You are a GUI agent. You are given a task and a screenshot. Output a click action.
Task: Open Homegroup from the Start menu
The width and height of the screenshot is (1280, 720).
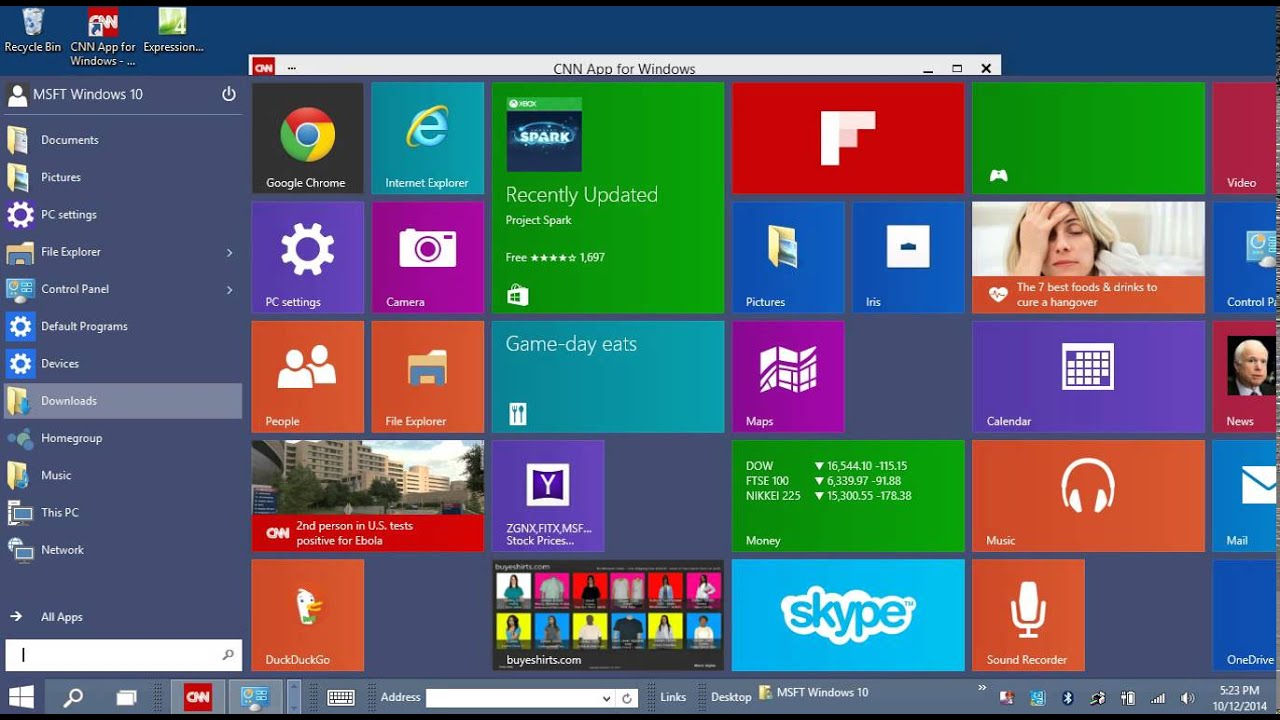[x=123, y=438]
